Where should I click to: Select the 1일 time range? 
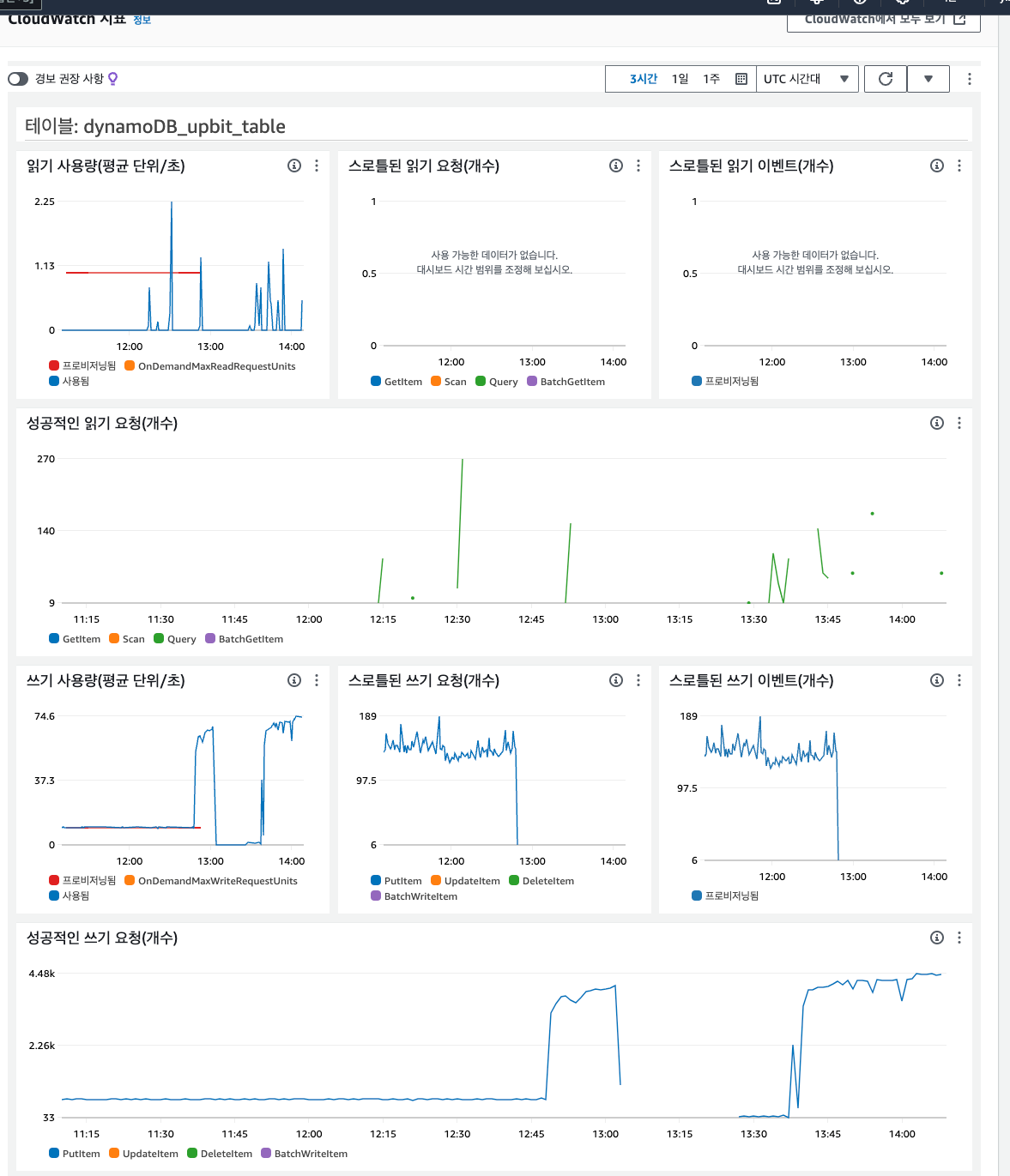click(x=680, y=79)
